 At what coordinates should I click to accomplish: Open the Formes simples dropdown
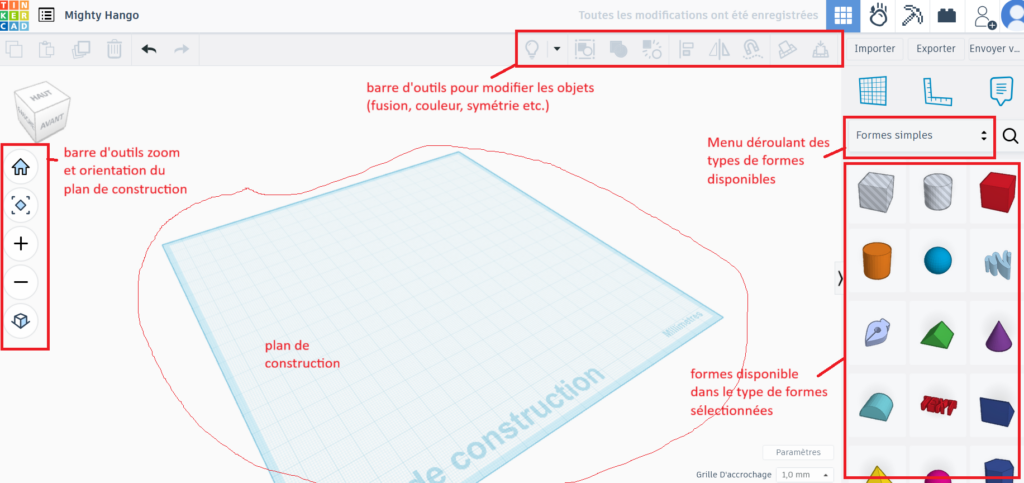tap(919, 135)
